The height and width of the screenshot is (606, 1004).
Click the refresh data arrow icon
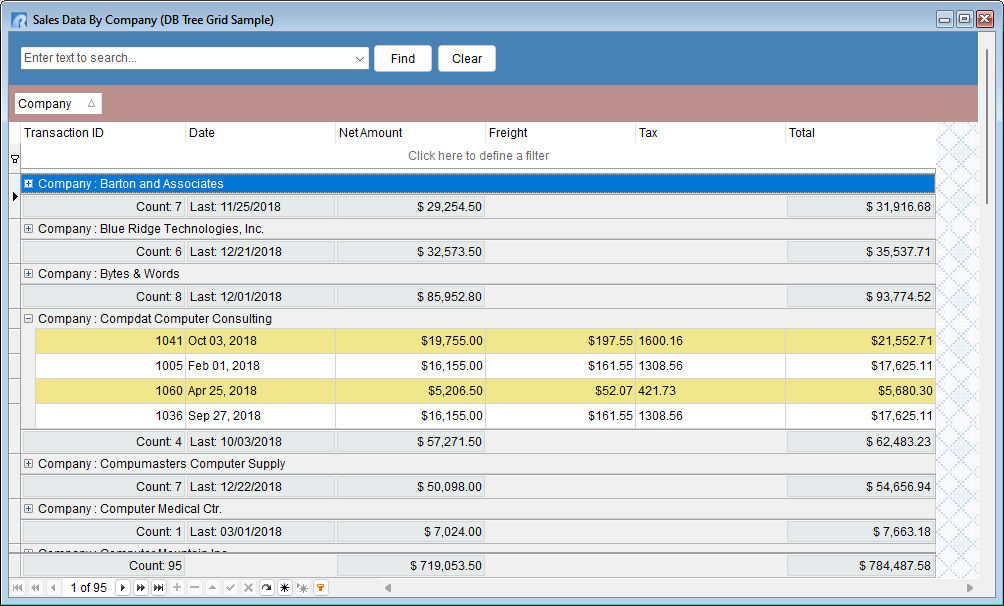(x=266, y=587)
